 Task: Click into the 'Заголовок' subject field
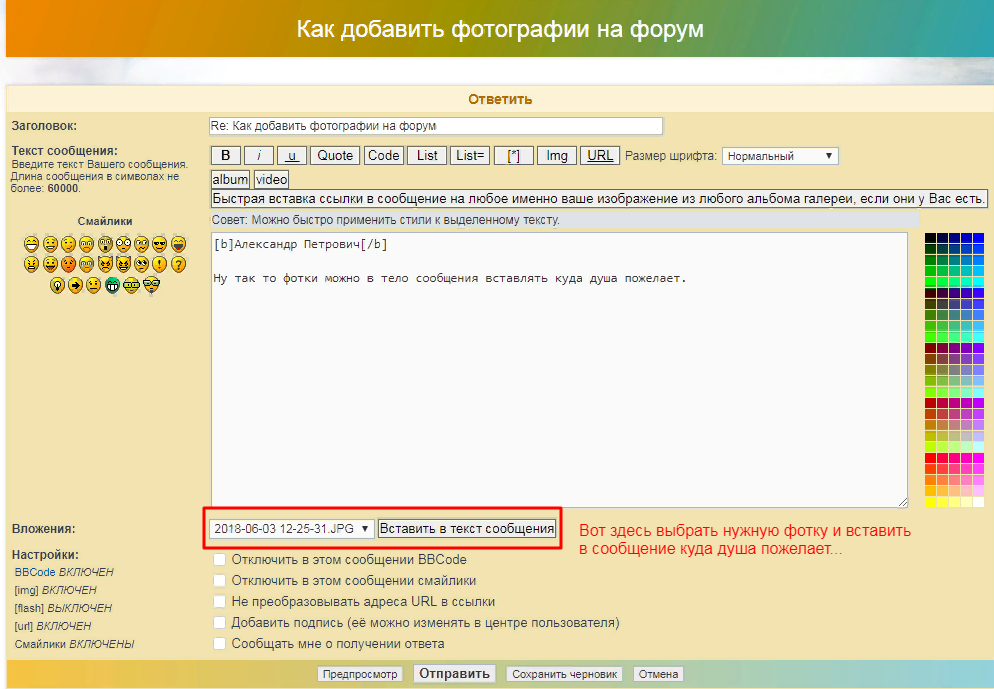coord(435,126)
